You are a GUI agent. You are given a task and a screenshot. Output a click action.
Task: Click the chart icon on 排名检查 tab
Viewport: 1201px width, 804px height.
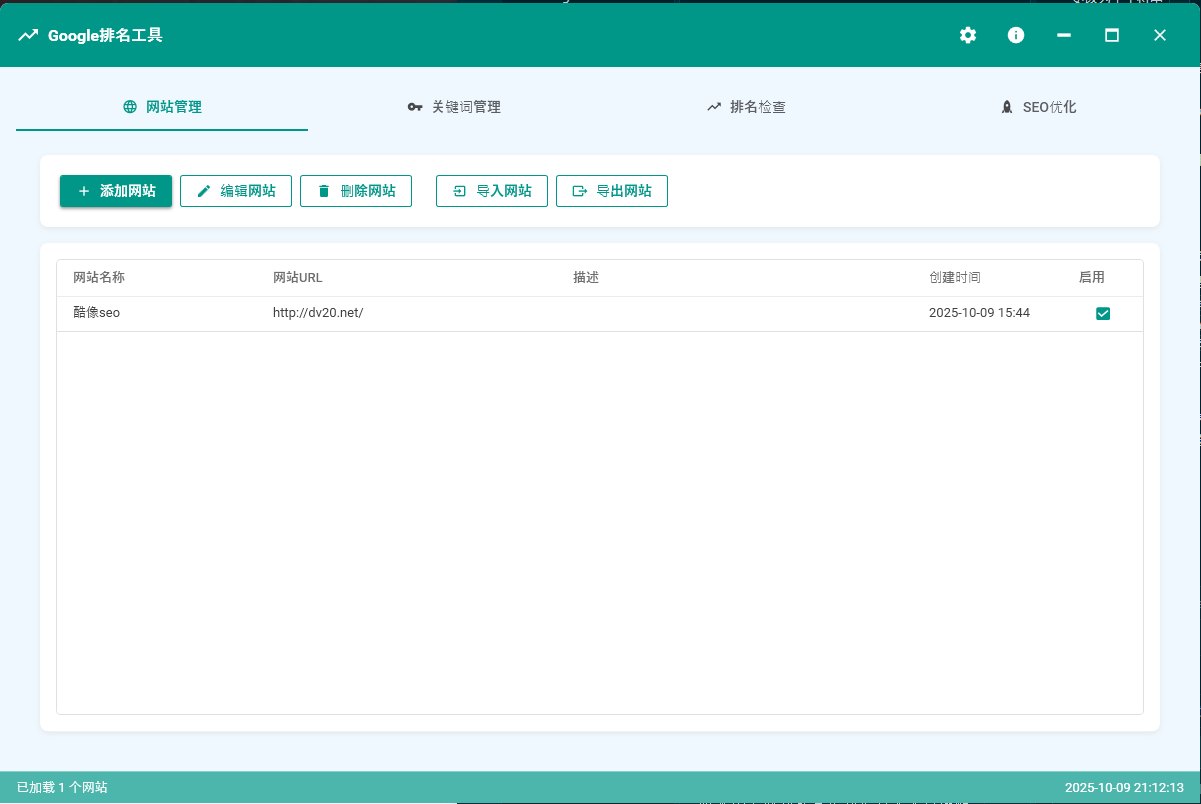714,107
